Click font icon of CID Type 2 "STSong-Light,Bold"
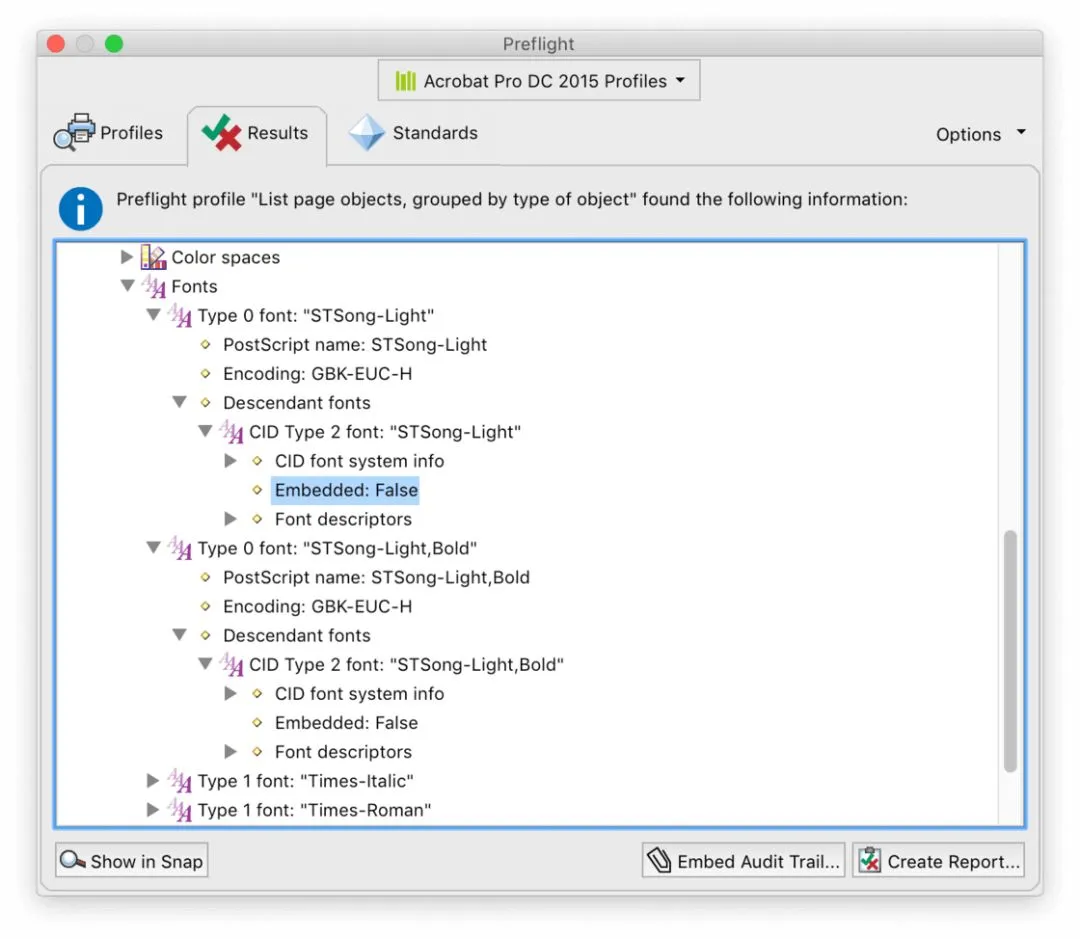 (232, 665)
